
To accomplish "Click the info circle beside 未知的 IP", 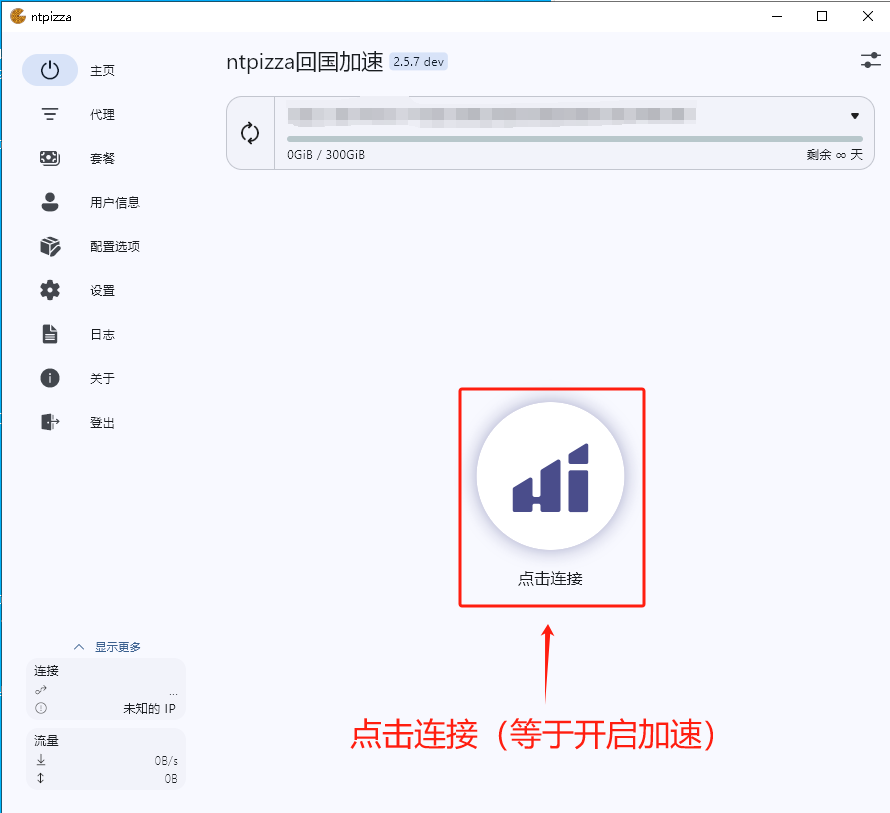I will point(41,708).
